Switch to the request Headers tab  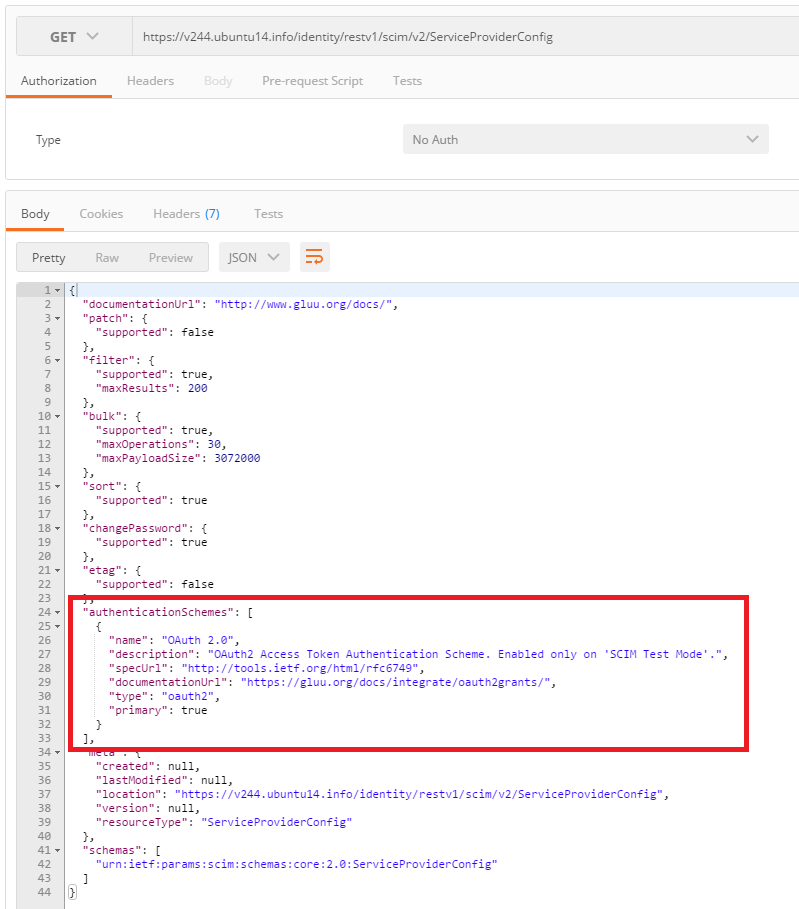point(150,81)
